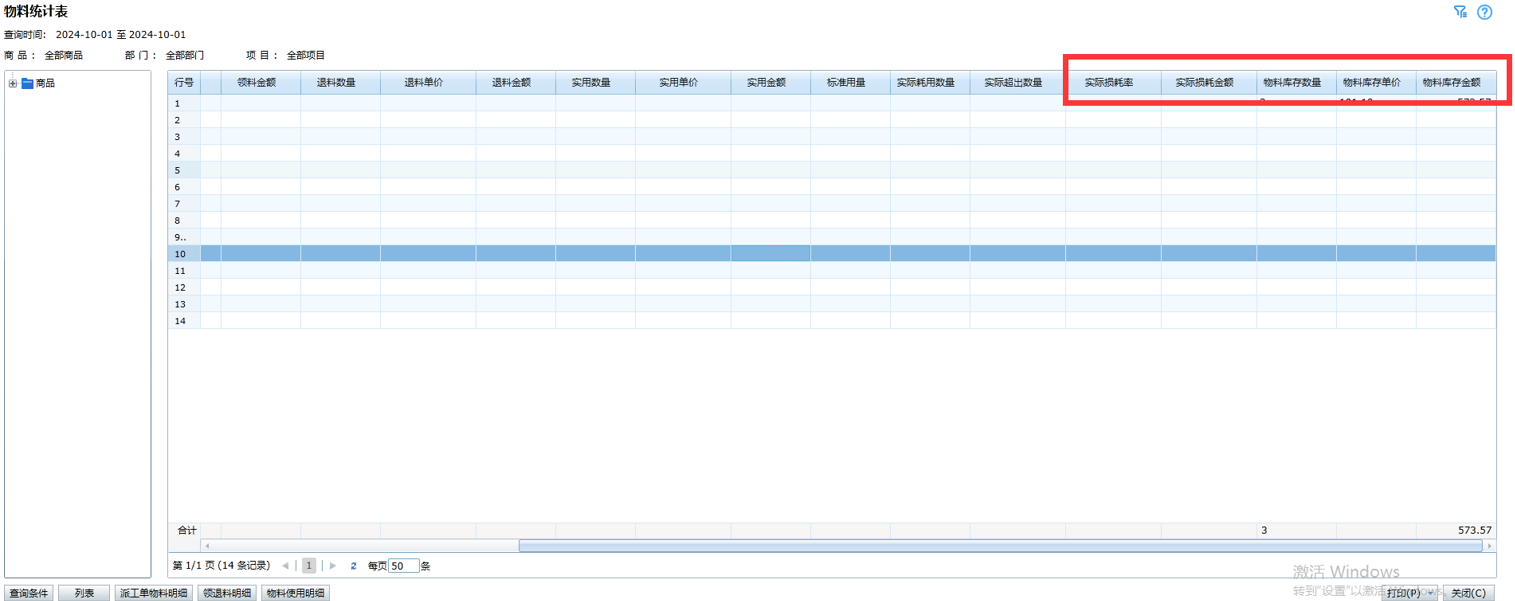This screenshot has height=601, width=1515.
Task: Open 领退料明细 details
Action: [227, 593]
